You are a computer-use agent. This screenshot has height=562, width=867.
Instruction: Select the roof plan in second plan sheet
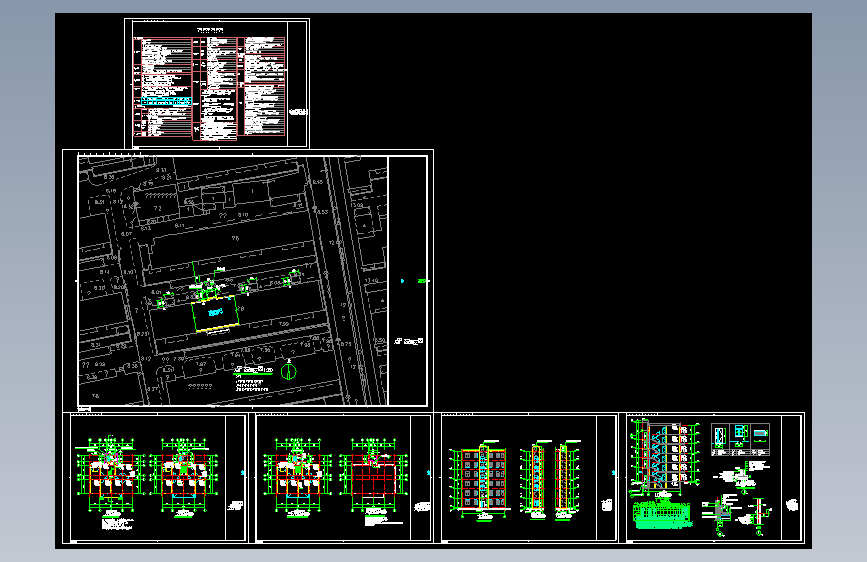[373, 476]
